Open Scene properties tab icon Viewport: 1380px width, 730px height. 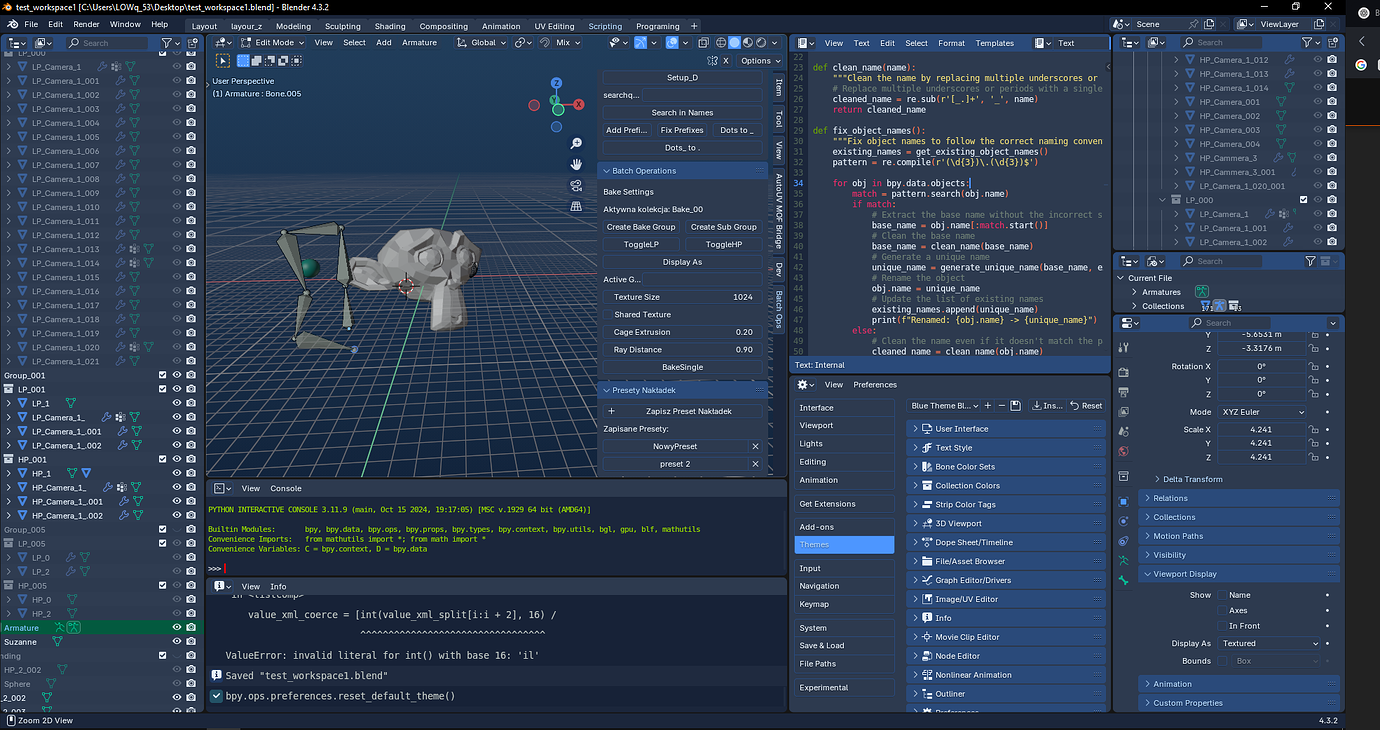click(1123, 431)
